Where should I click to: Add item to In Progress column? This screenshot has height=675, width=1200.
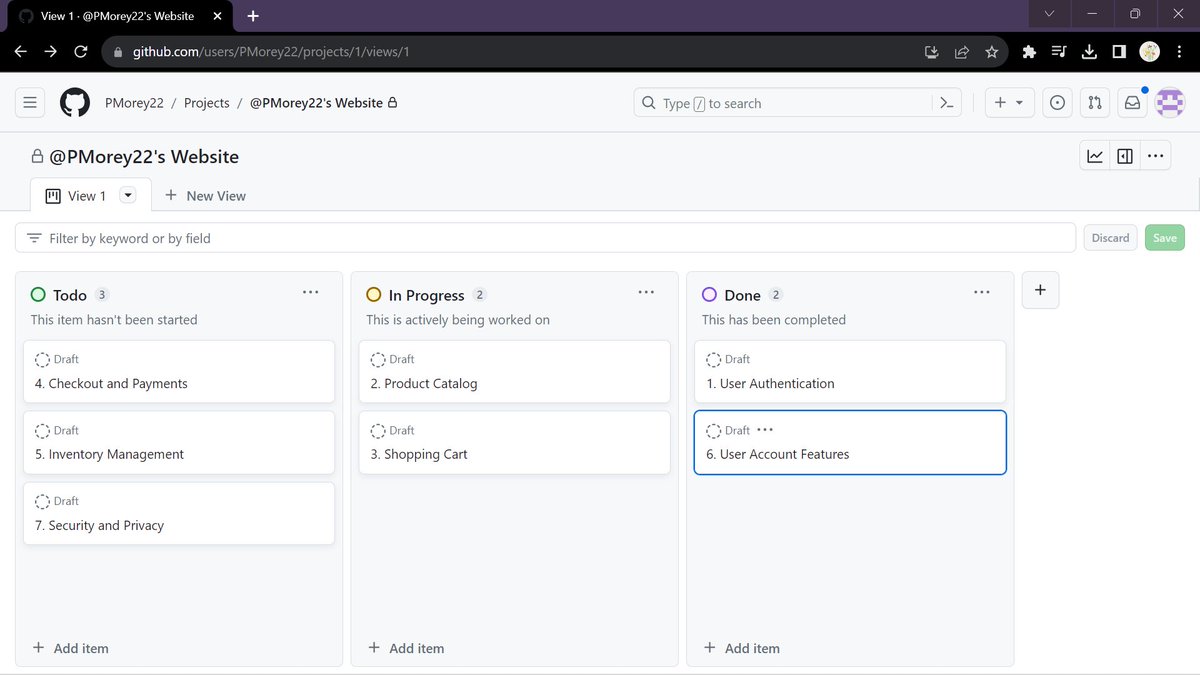click(x=406, y=648)
